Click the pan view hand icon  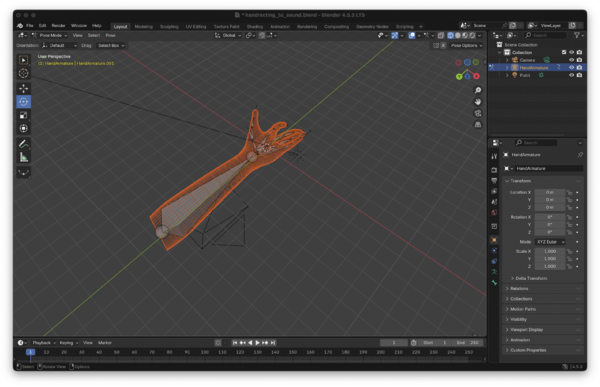coord(478,102)
